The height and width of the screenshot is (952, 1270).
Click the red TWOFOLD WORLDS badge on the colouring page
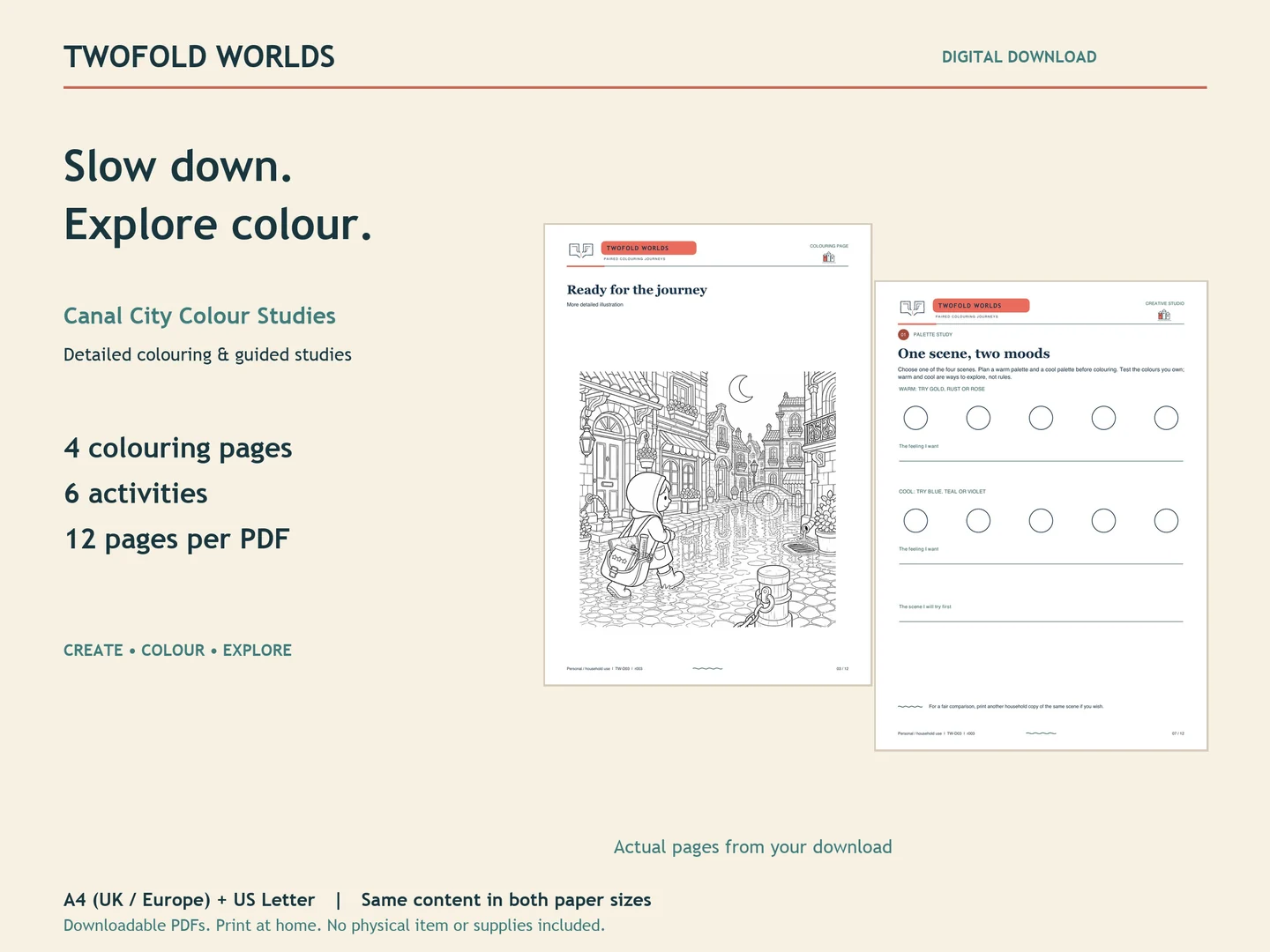[649, 248]
